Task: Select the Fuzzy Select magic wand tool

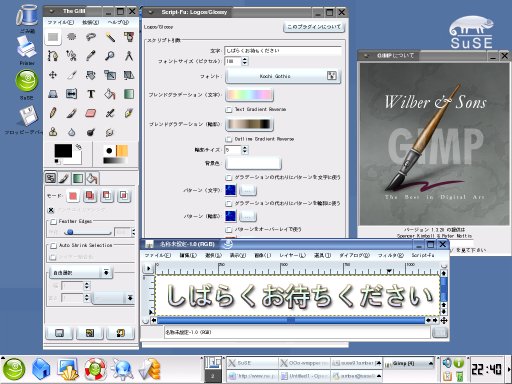Action: [x=110, y=37]
